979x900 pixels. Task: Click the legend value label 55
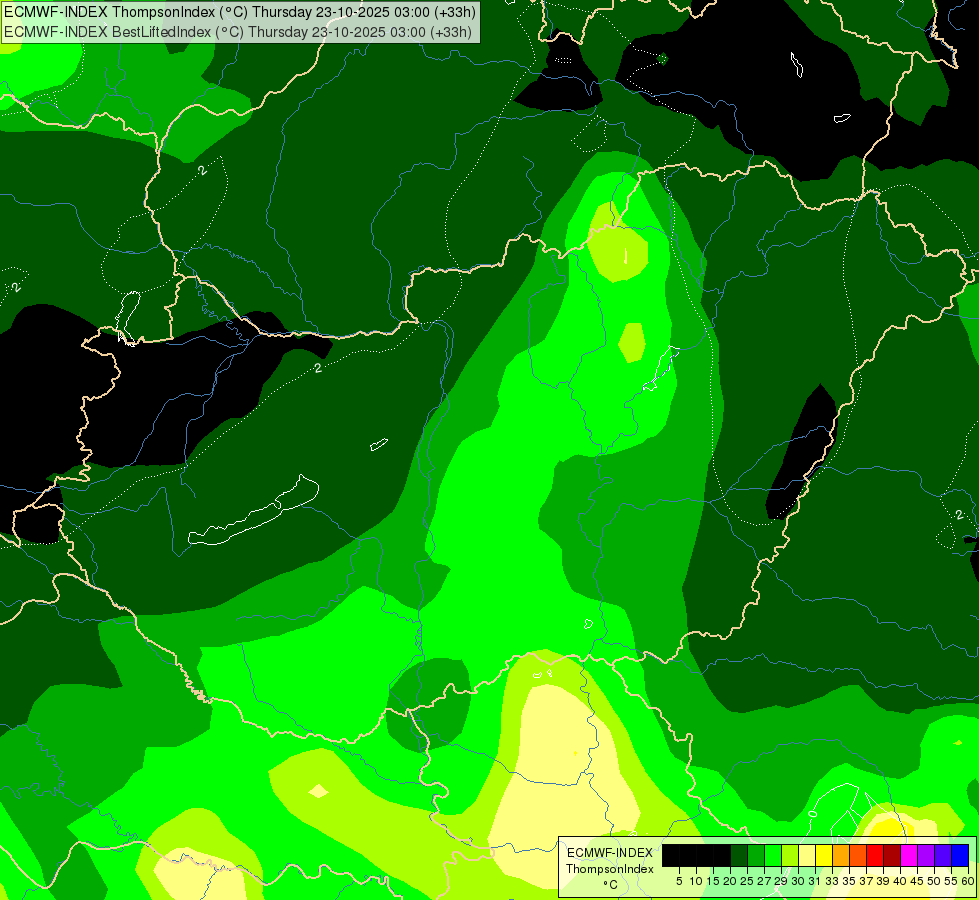click(x=951, y=881)
